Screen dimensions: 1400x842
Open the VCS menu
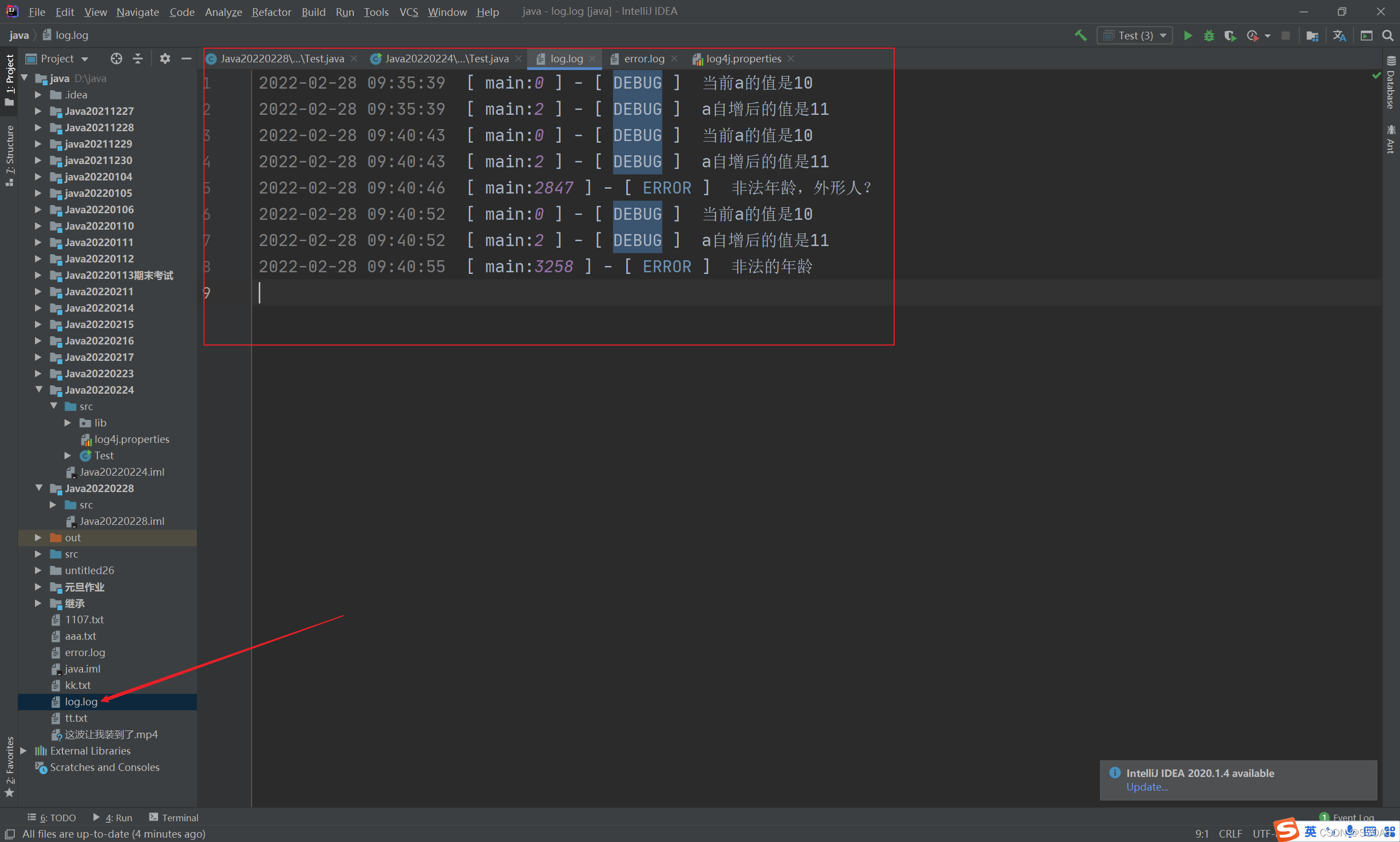pyautogui.click(x=409, y=11)
